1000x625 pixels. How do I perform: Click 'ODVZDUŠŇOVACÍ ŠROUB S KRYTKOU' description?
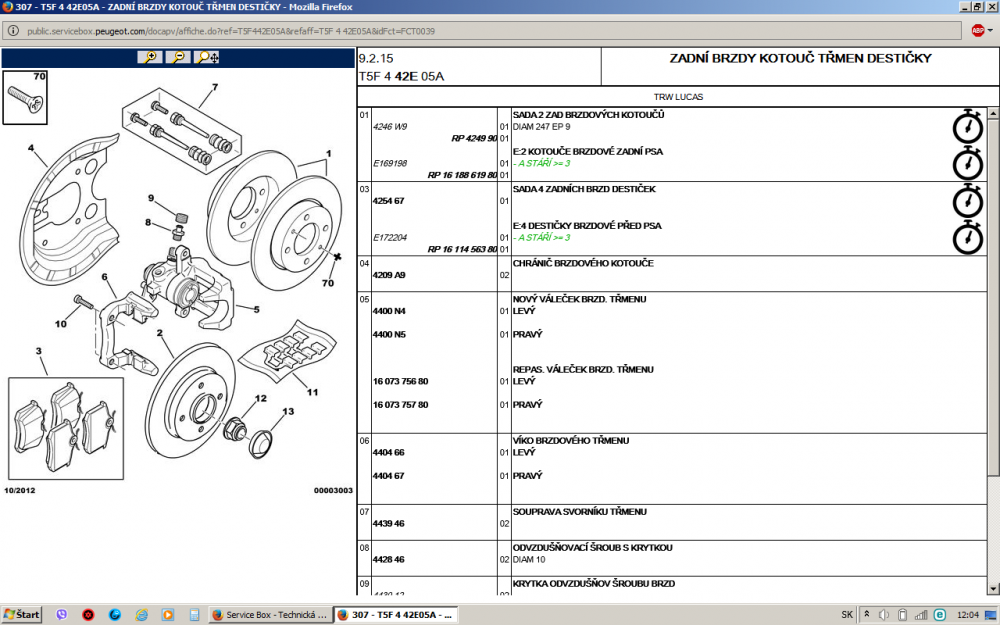pyautogui.click(x=592, y=547)
